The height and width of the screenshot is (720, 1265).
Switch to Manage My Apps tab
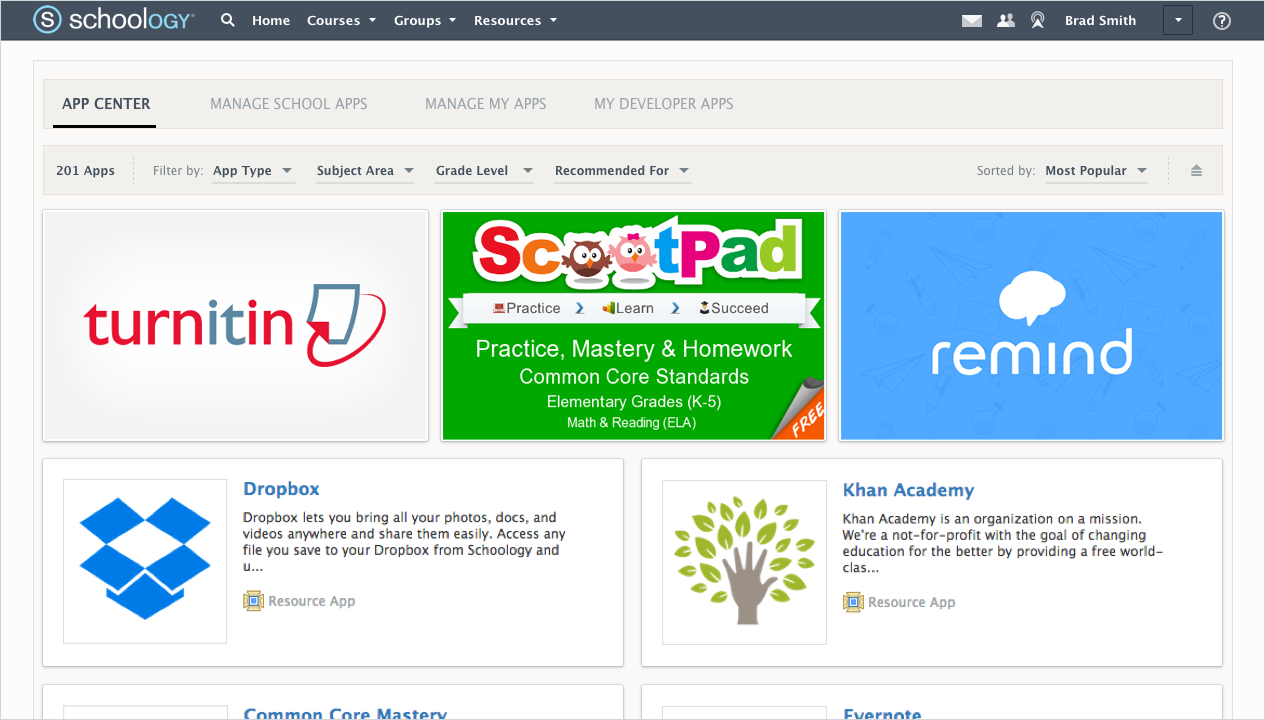point(486,104)
